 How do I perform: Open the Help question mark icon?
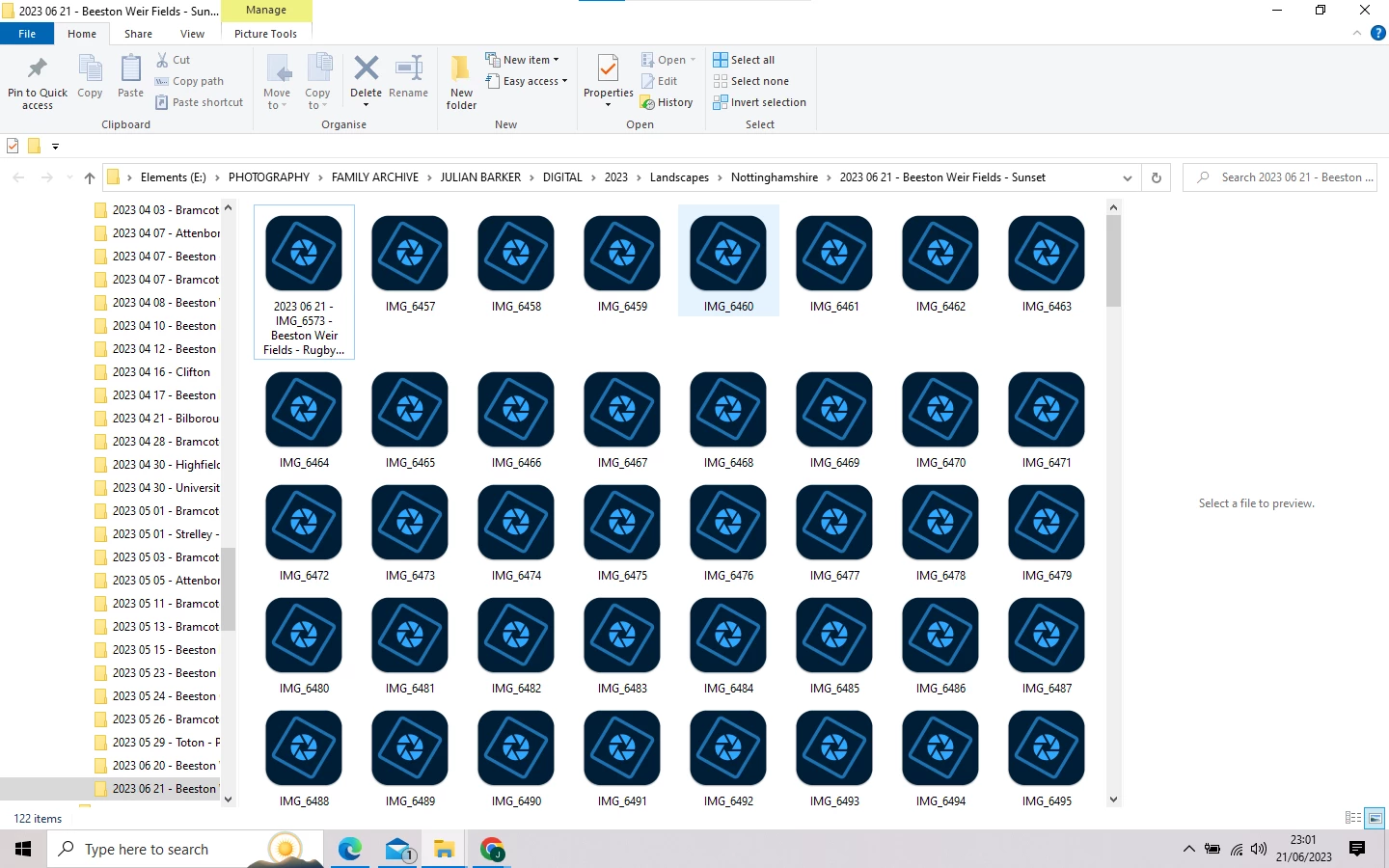(x=1378, y=33)
